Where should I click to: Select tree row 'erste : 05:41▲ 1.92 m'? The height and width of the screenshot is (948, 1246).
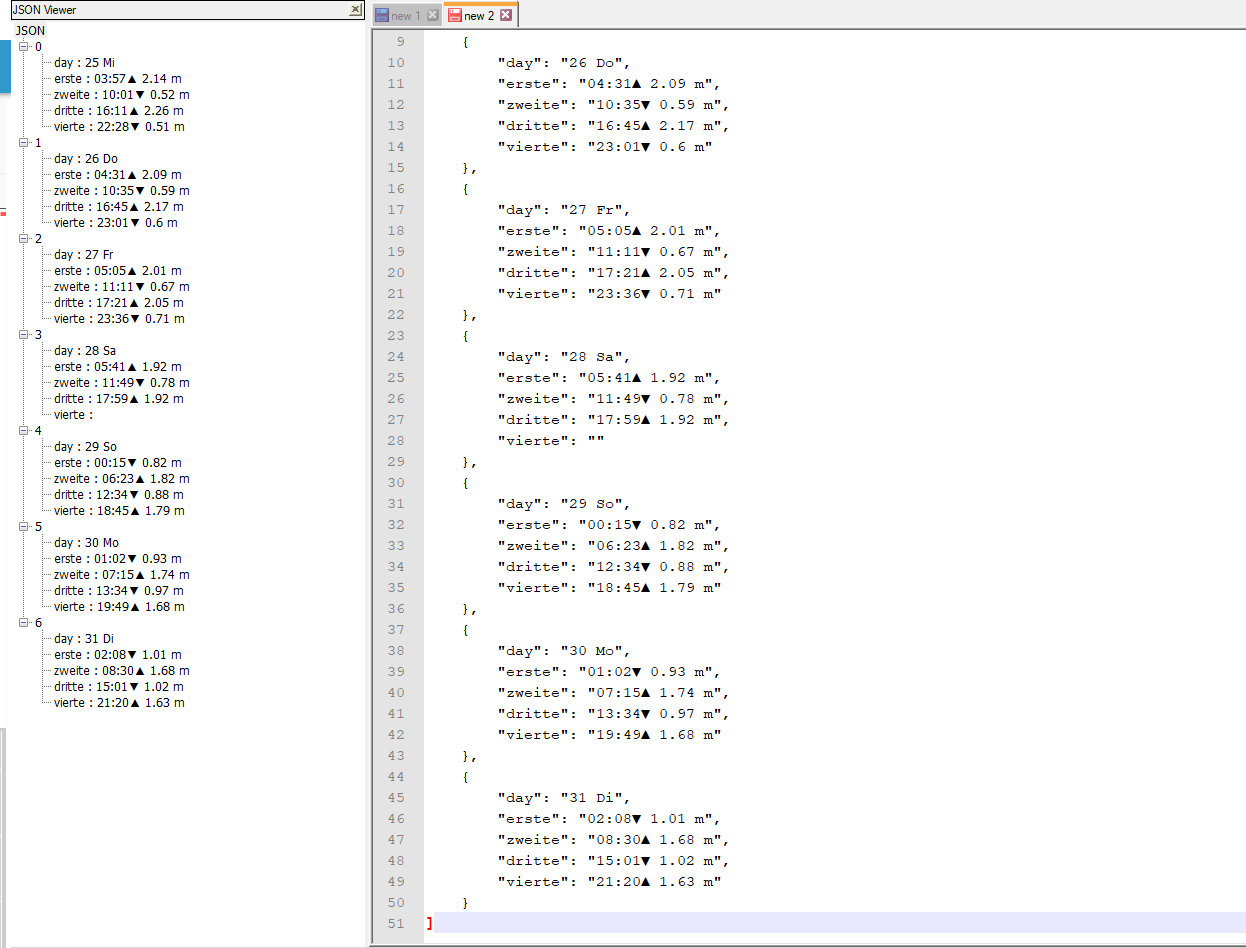(x=118, y=367)
